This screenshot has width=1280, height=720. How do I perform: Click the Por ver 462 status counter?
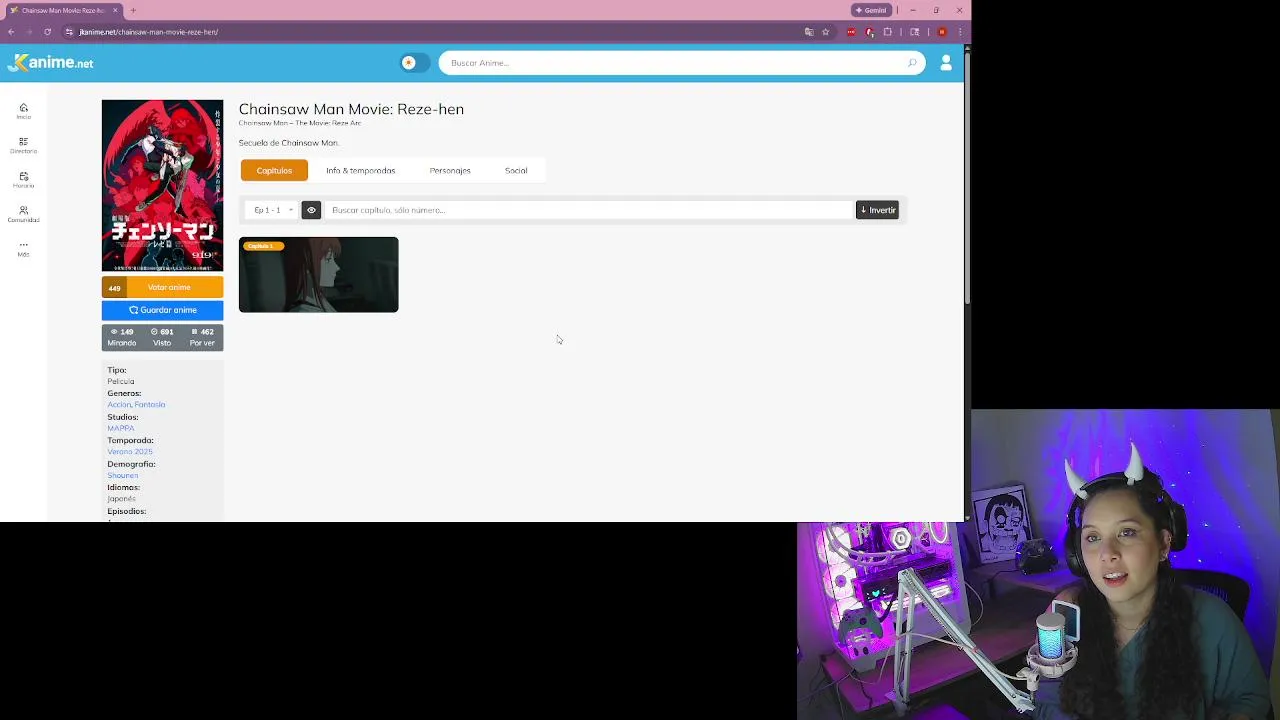click(202, 337)
